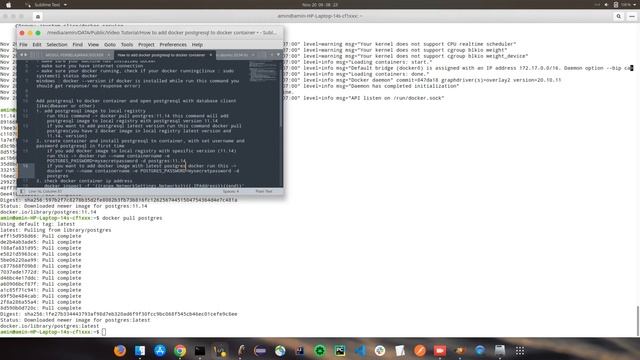Open Firefox from the dock

120,351
